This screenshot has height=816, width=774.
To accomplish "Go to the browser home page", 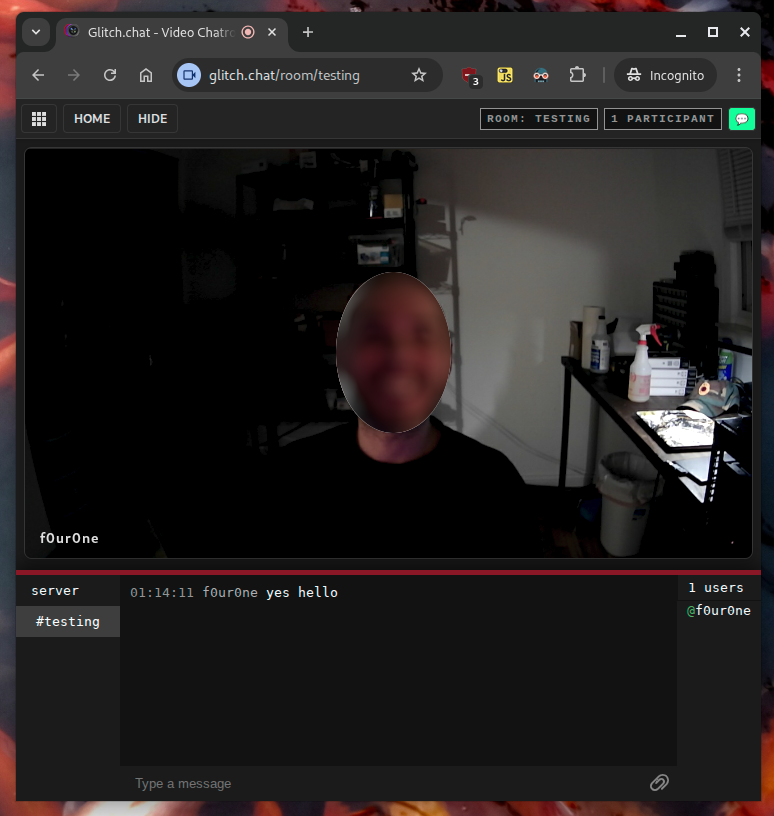I will pos(146,75).
